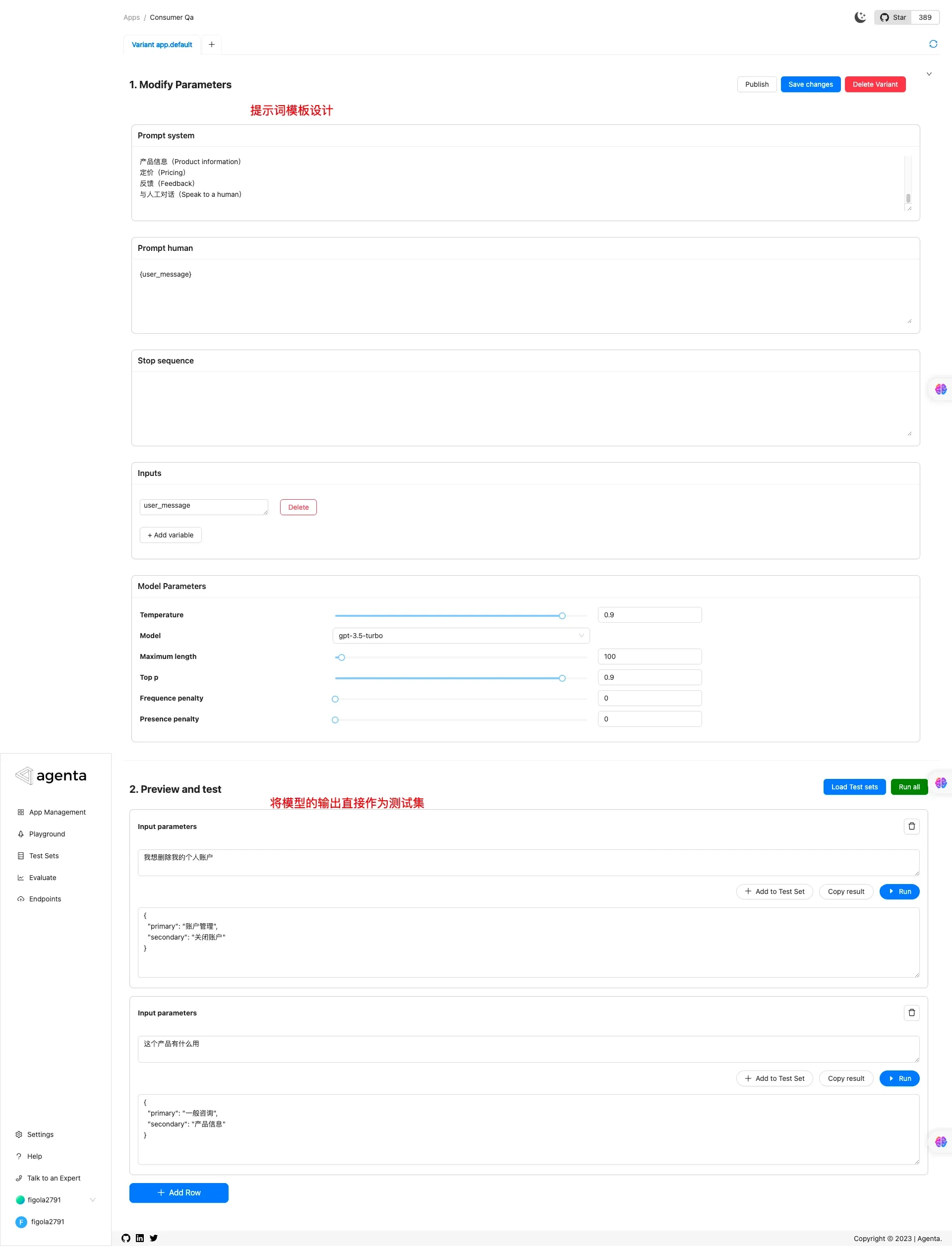Open the GitHub icon link in the footer
The width and height of the screenshot is (952, 1247).
point(126,1238)
